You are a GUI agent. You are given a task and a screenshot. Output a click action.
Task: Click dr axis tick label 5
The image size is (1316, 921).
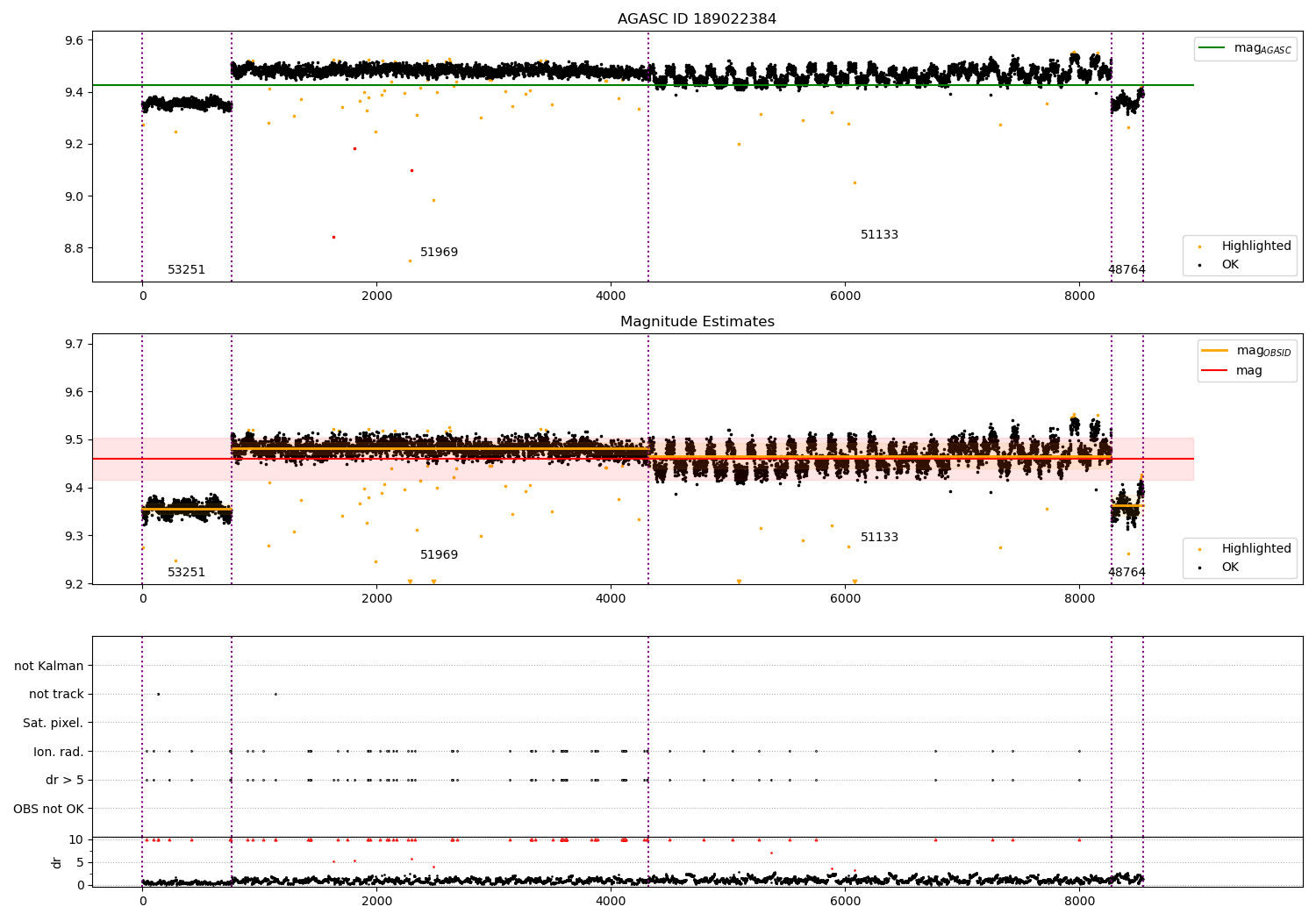click(x=80, y=862)
